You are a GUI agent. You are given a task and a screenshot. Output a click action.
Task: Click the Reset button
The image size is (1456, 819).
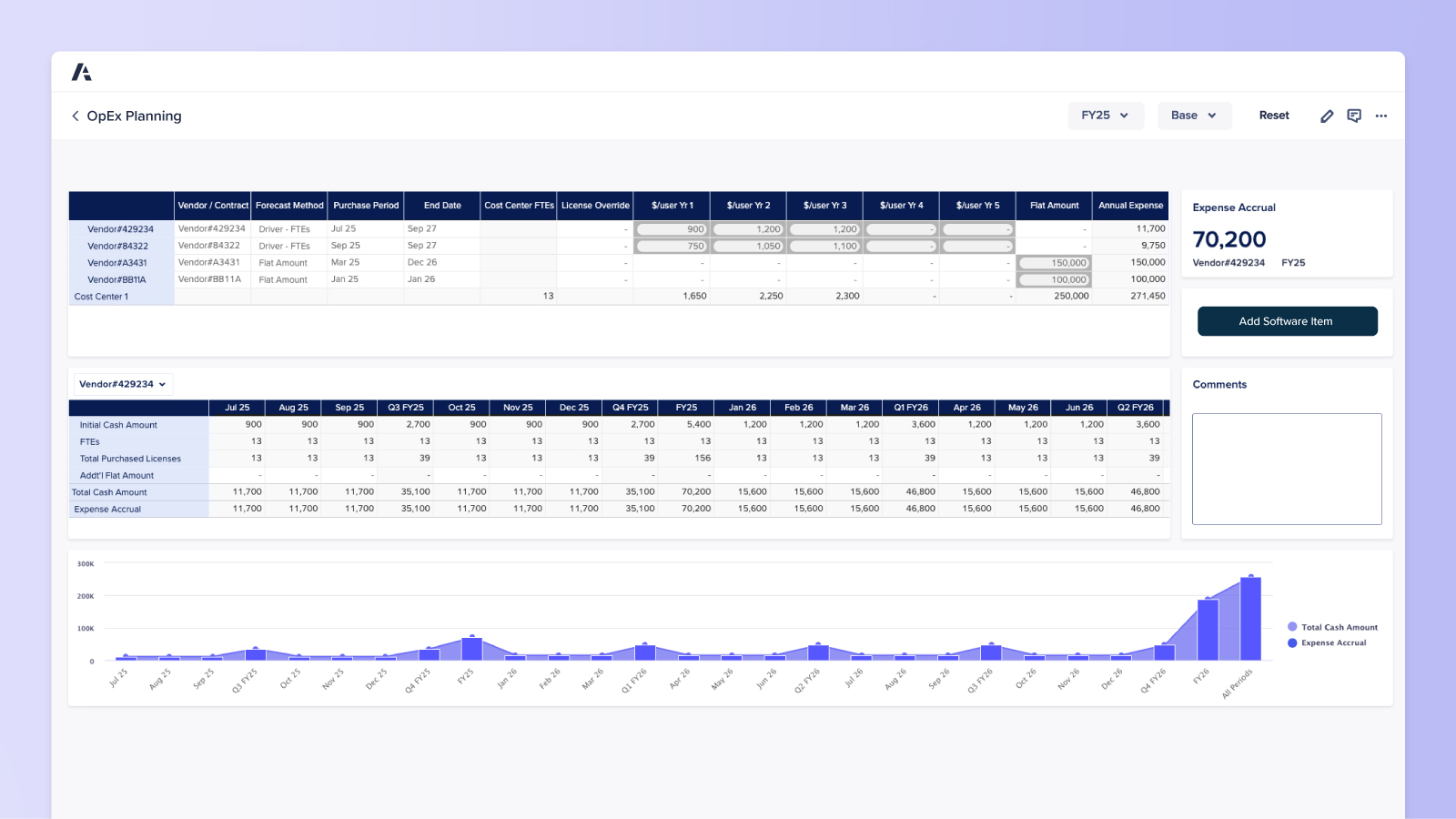pyautogui.click(x=1274, y=116)
